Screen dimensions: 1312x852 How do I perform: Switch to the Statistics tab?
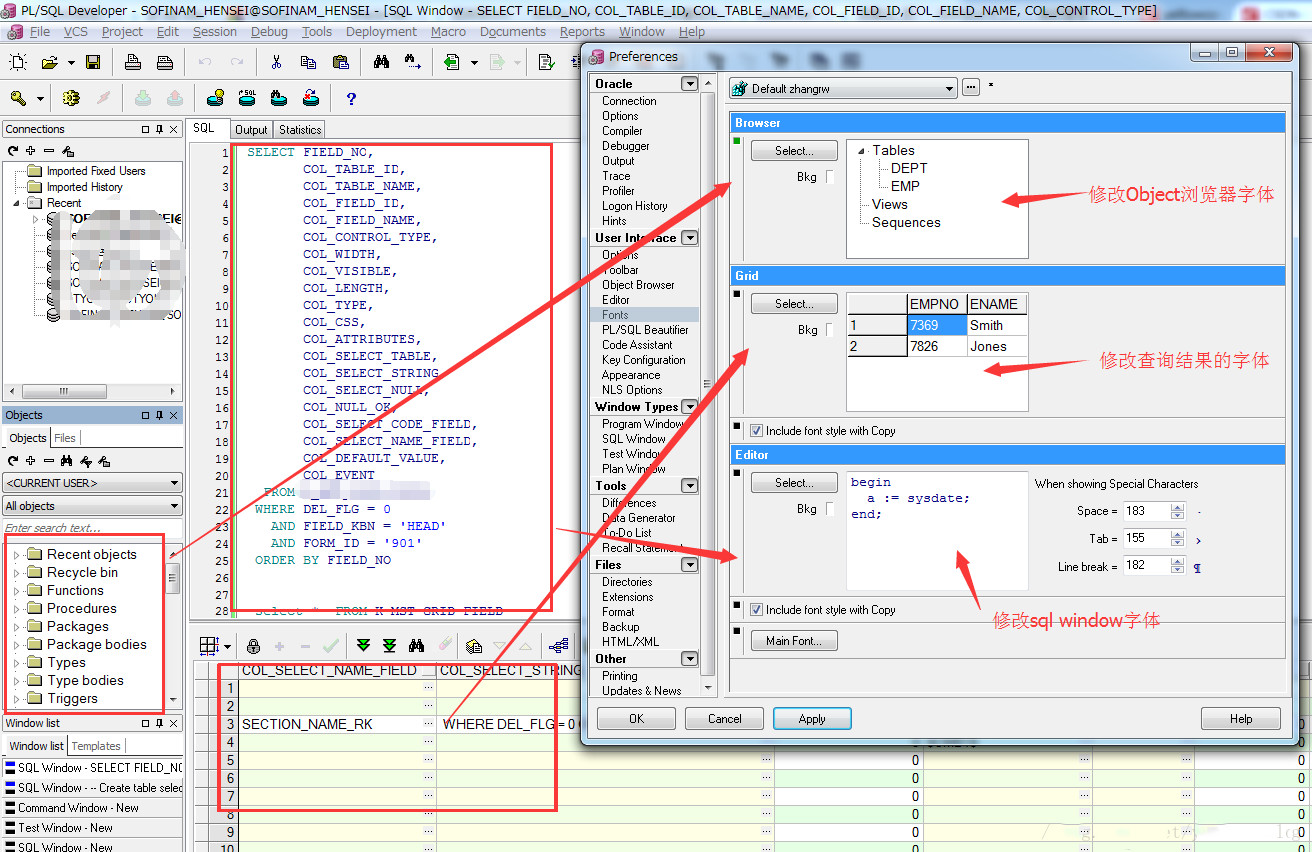300,130
